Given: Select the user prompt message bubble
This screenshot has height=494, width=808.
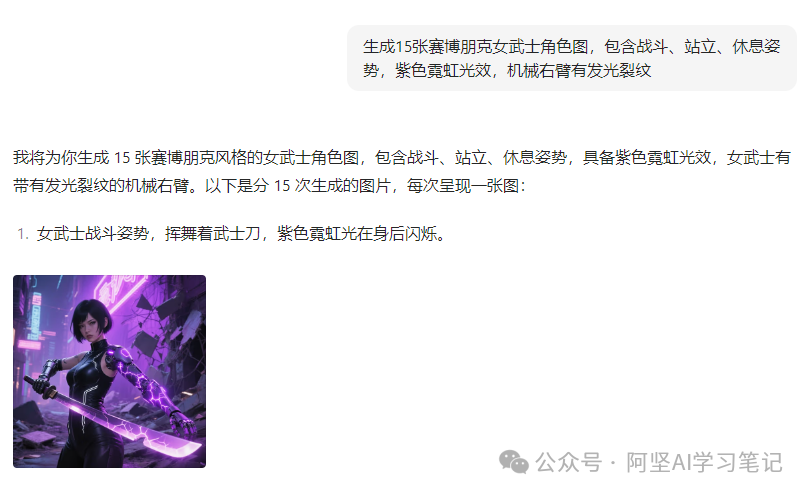Looking at the screenshot, I should tap(571, 58).
